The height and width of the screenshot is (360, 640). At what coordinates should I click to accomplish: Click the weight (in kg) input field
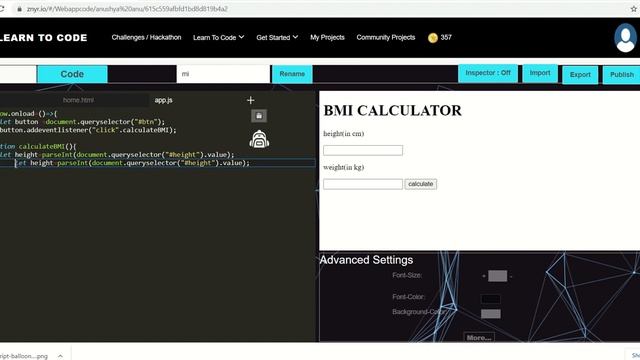click(x=363, y=184)
